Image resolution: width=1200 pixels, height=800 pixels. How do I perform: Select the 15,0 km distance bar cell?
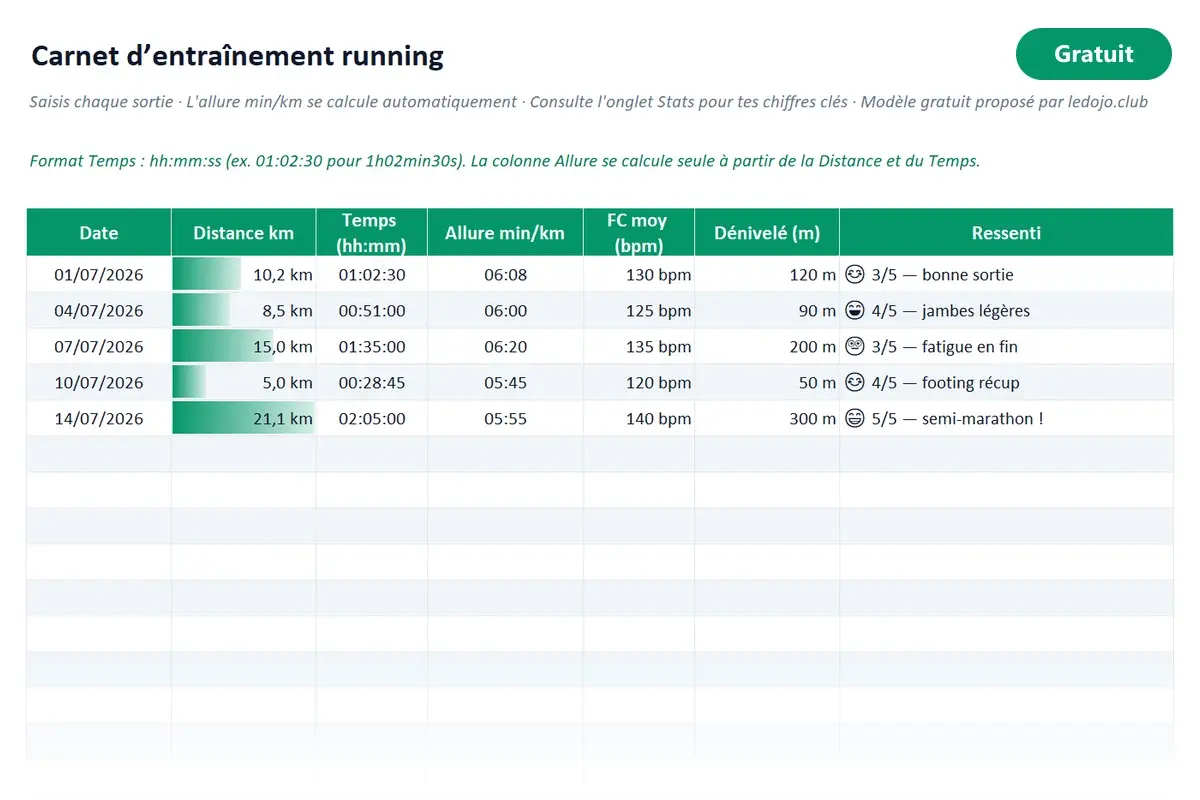244,347
